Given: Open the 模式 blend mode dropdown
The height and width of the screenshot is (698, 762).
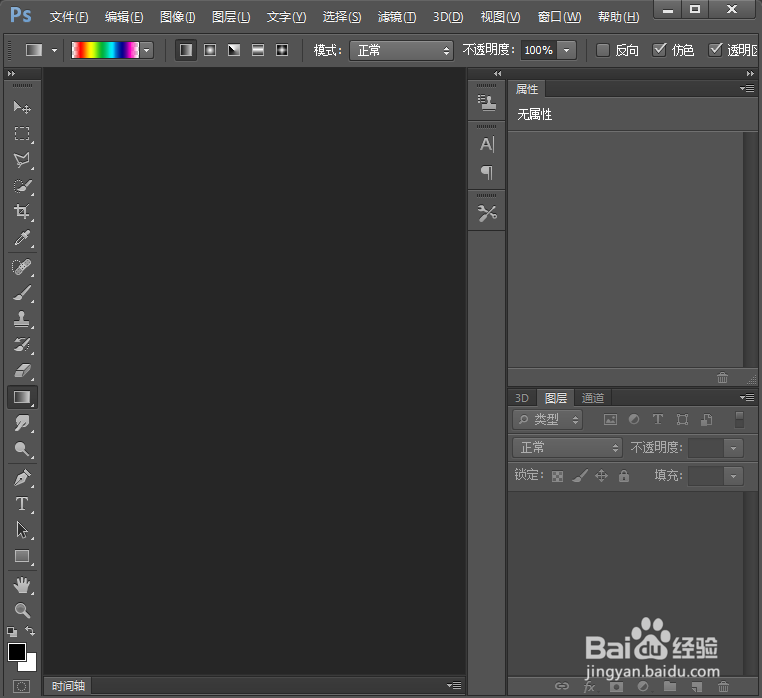Looking at the screenshot, I should tap(401, 51).
